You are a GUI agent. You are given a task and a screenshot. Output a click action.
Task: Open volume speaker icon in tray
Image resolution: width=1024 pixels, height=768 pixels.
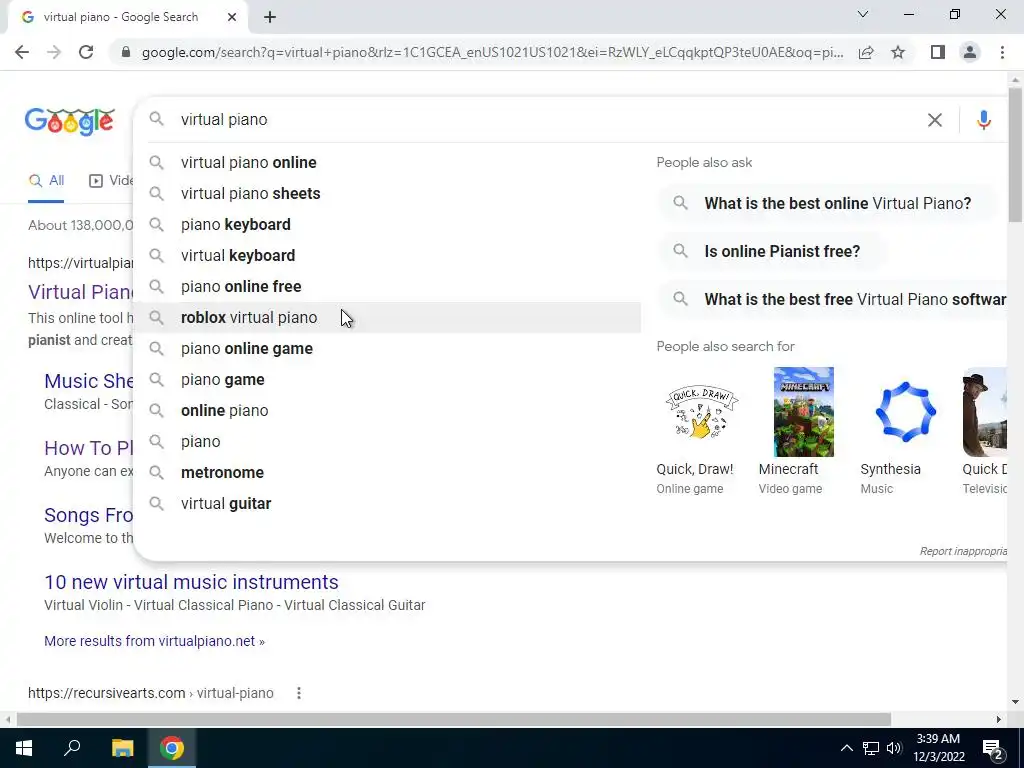[894, 748]
